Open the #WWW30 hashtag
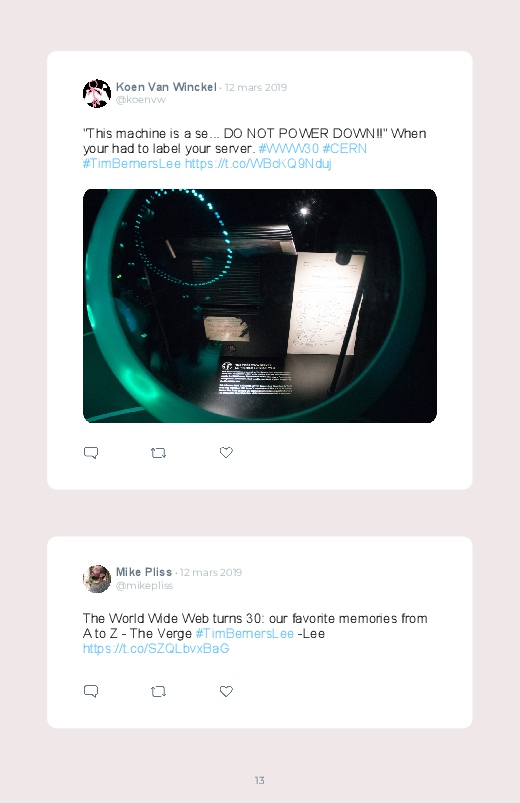520x803 pixels. coord(288,149)
